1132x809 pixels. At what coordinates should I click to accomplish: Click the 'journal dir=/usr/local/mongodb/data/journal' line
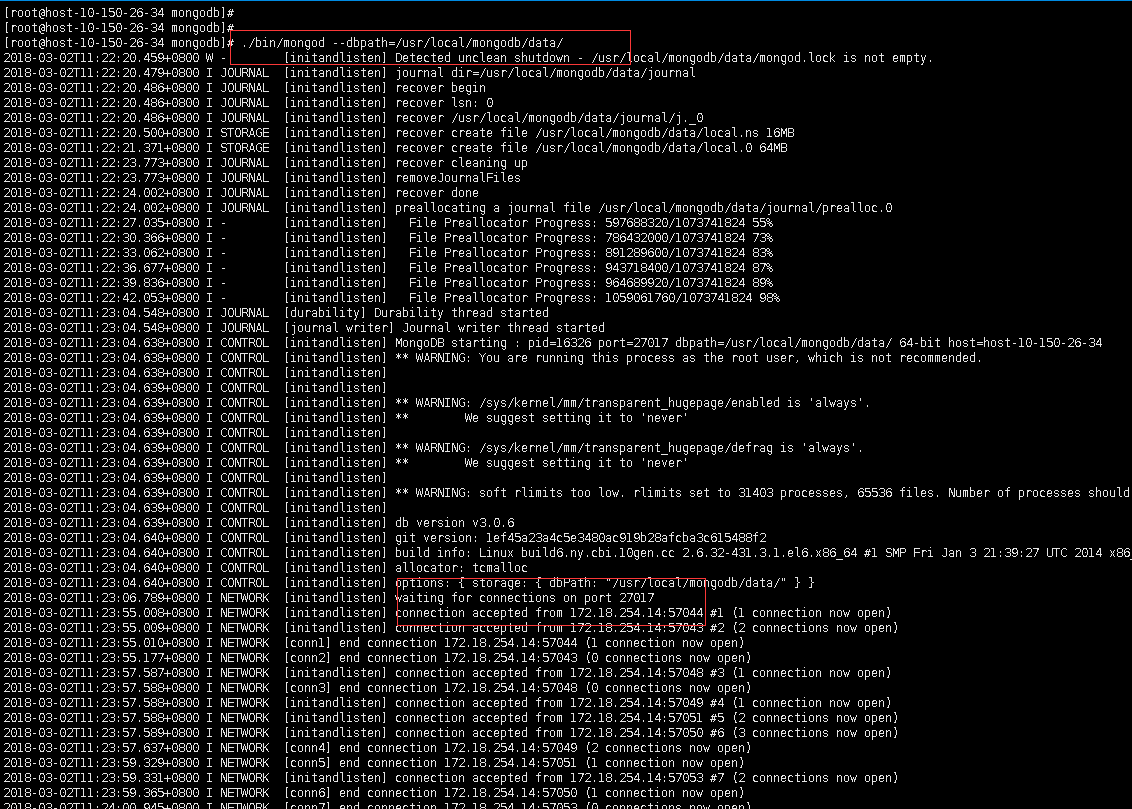point(349,73)
